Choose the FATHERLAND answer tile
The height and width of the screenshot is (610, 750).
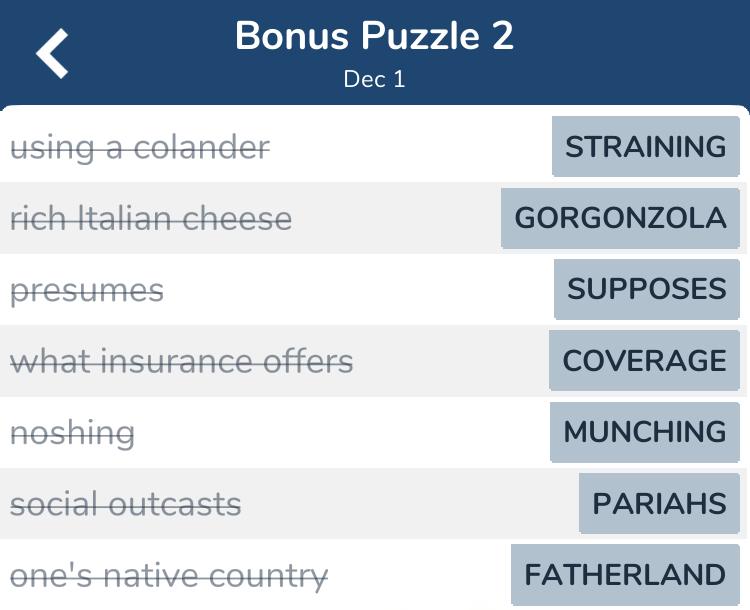coord(625,575)
